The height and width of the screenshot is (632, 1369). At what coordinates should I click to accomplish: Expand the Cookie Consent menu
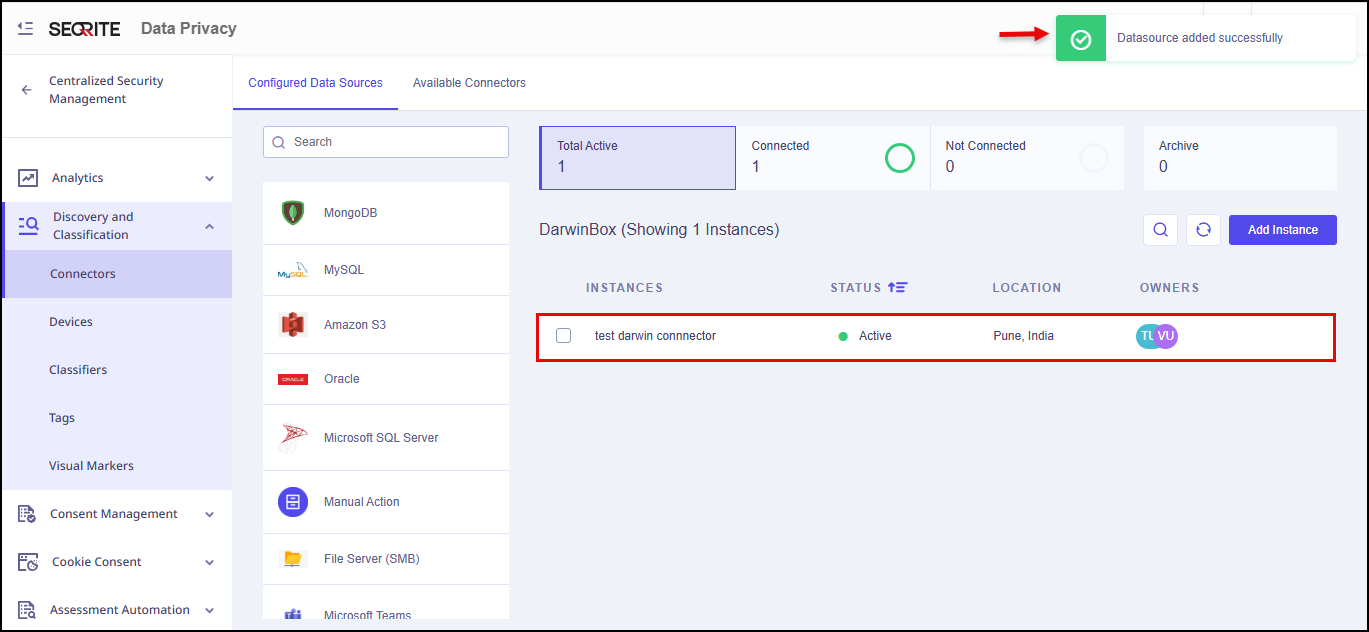click(x=209, y=562)
